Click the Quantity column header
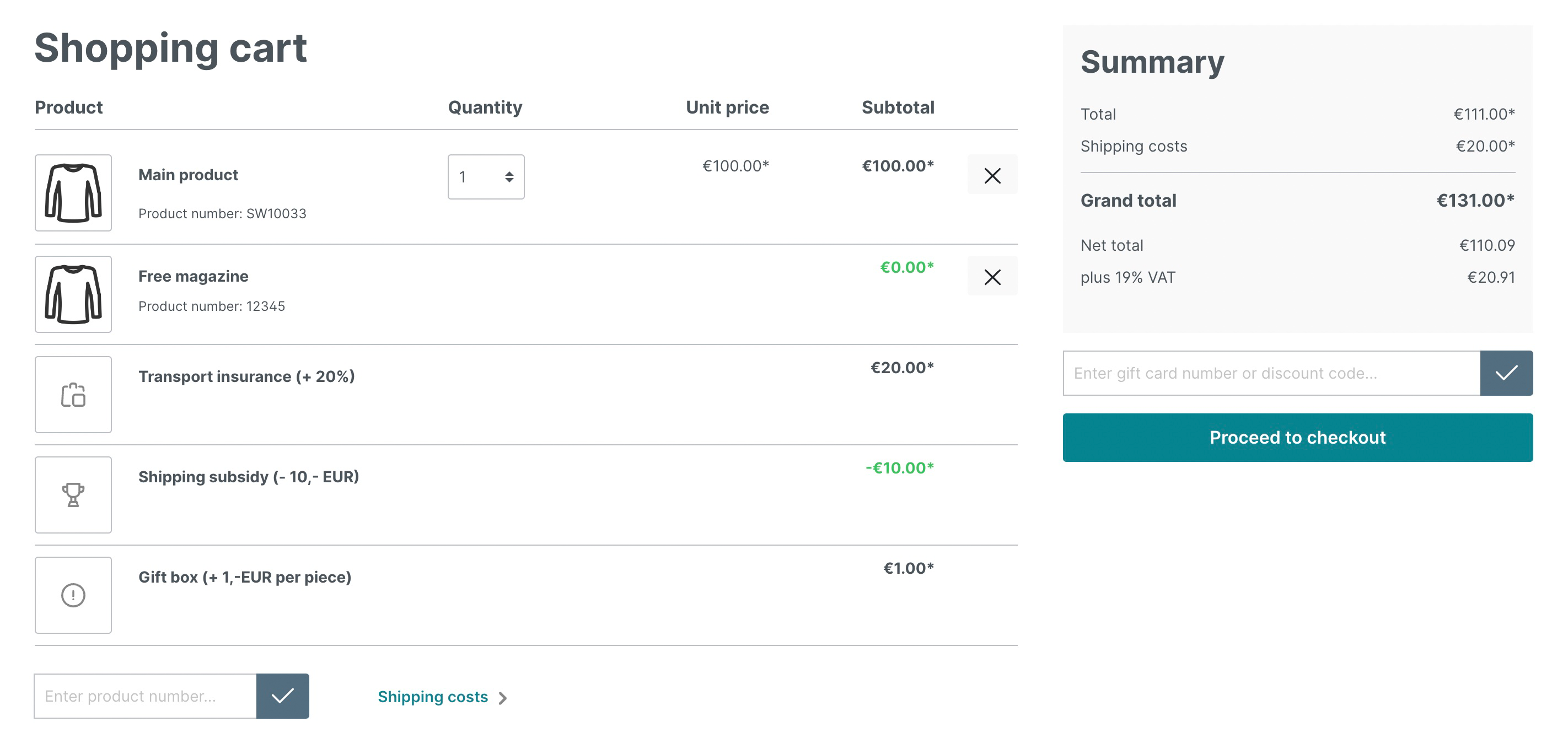This screenshot has height=754, width=1568. click(485, 107)
